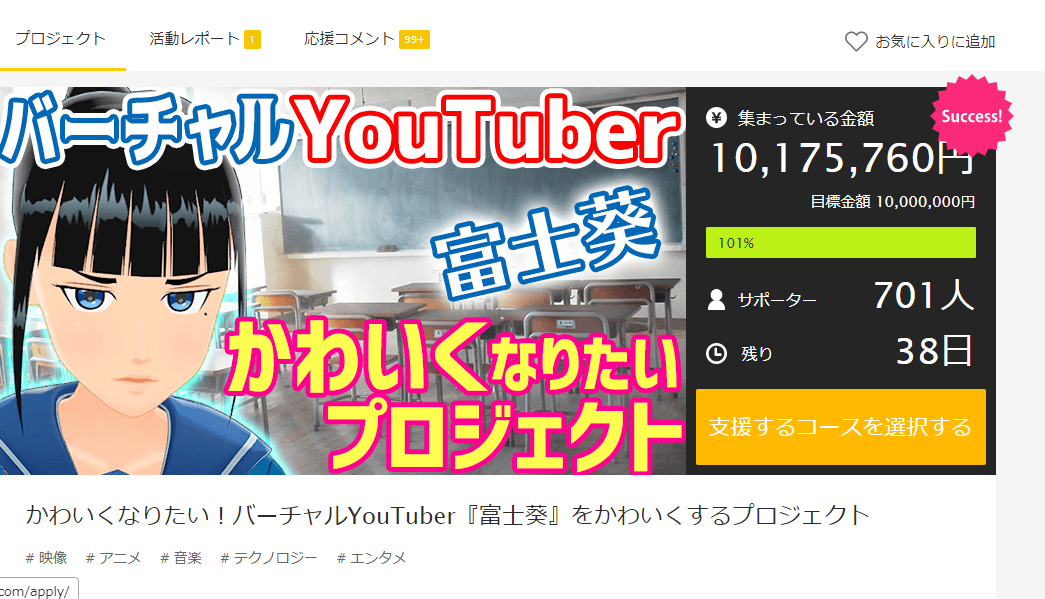Click the heart favorite icon
This screenshot has height=599, width=1045.
[x=856, y=41]
